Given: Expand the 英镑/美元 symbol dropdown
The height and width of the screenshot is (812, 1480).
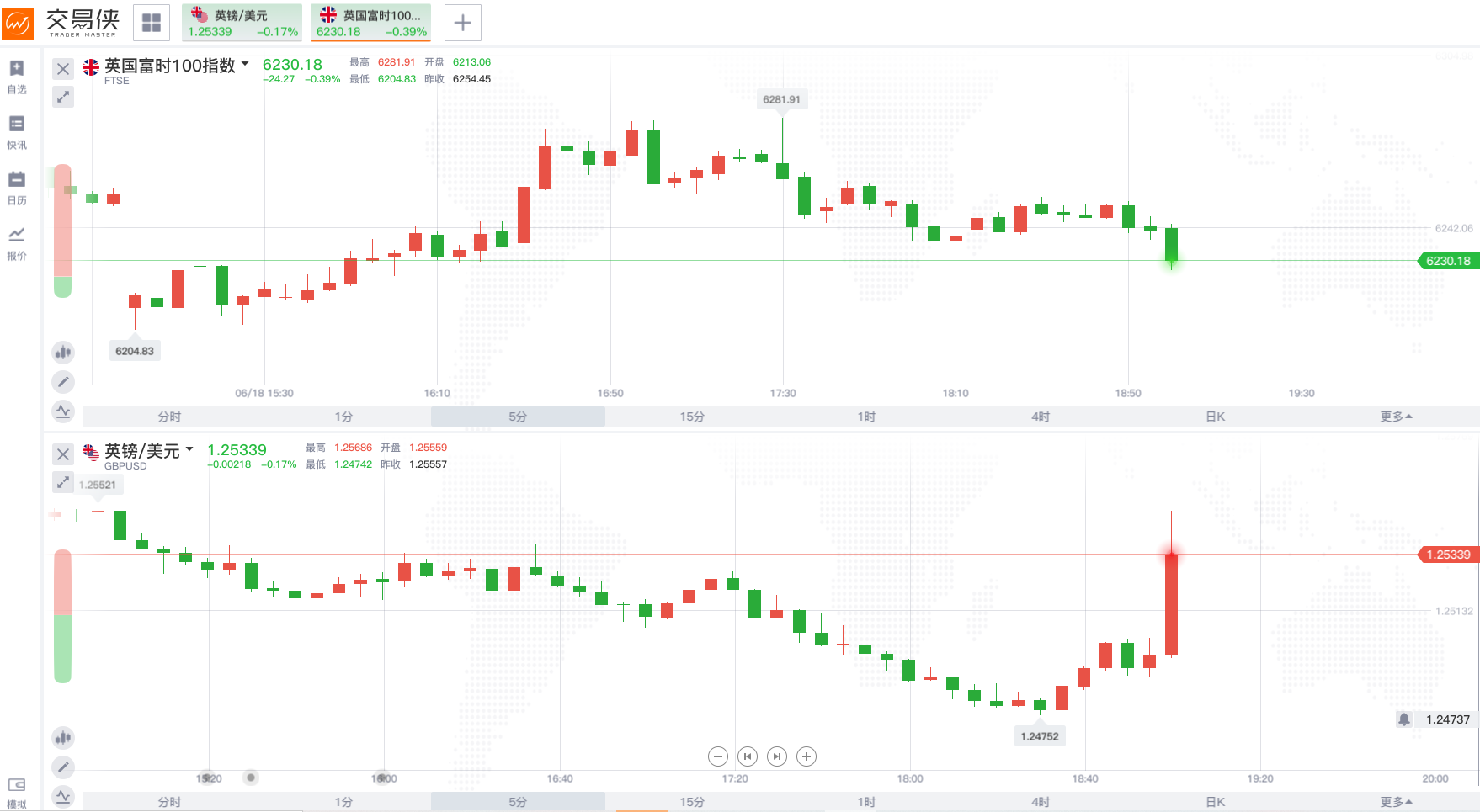Looking at the screenshot, I should (189, 449).
